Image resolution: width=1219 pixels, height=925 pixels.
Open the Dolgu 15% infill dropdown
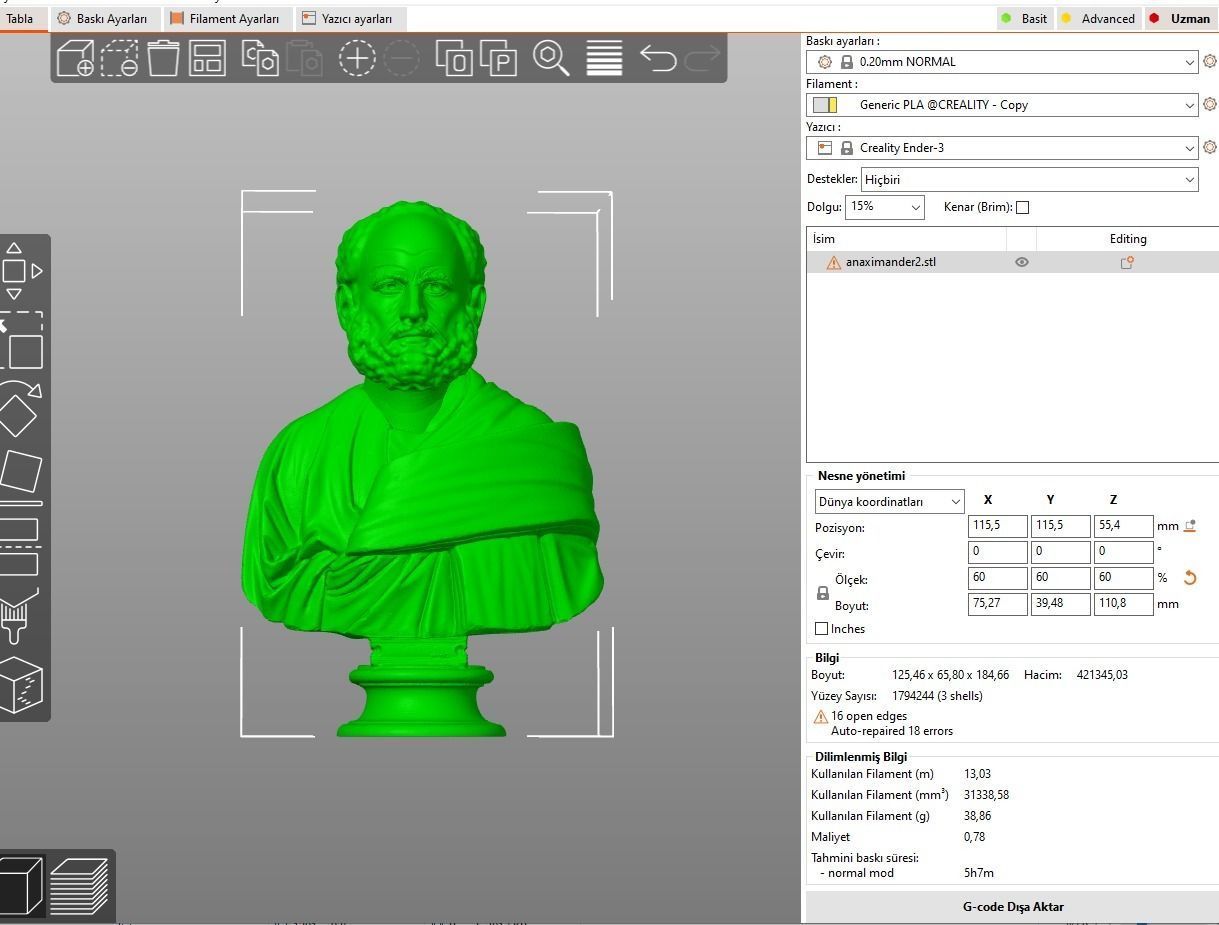tap(884, 206)
